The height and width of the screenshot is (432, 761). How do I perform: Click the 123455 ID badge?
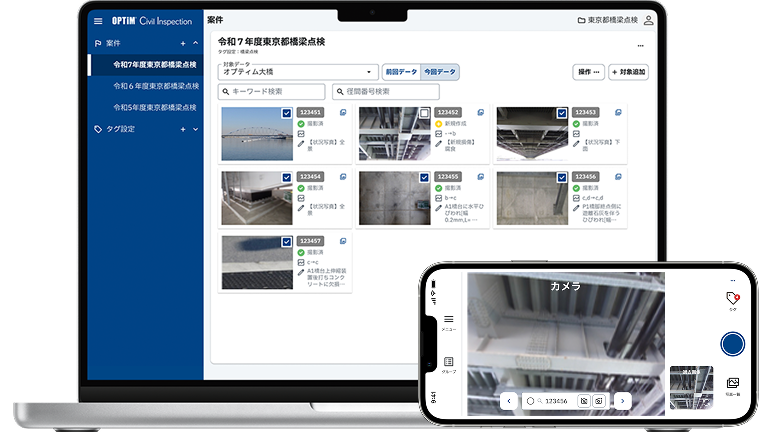[447, 177]
